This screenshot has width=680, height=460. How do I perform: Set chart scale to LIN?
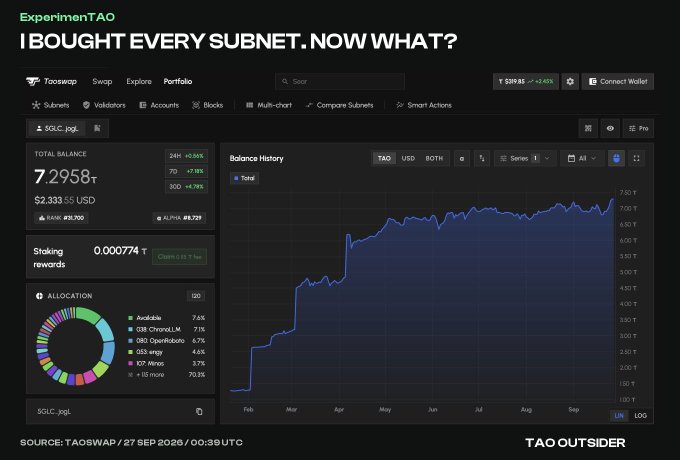click(619, 416)
